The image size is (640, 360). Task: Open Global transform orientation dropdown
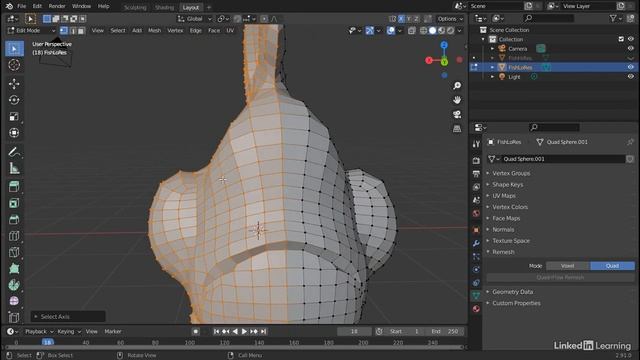point(194,19)
